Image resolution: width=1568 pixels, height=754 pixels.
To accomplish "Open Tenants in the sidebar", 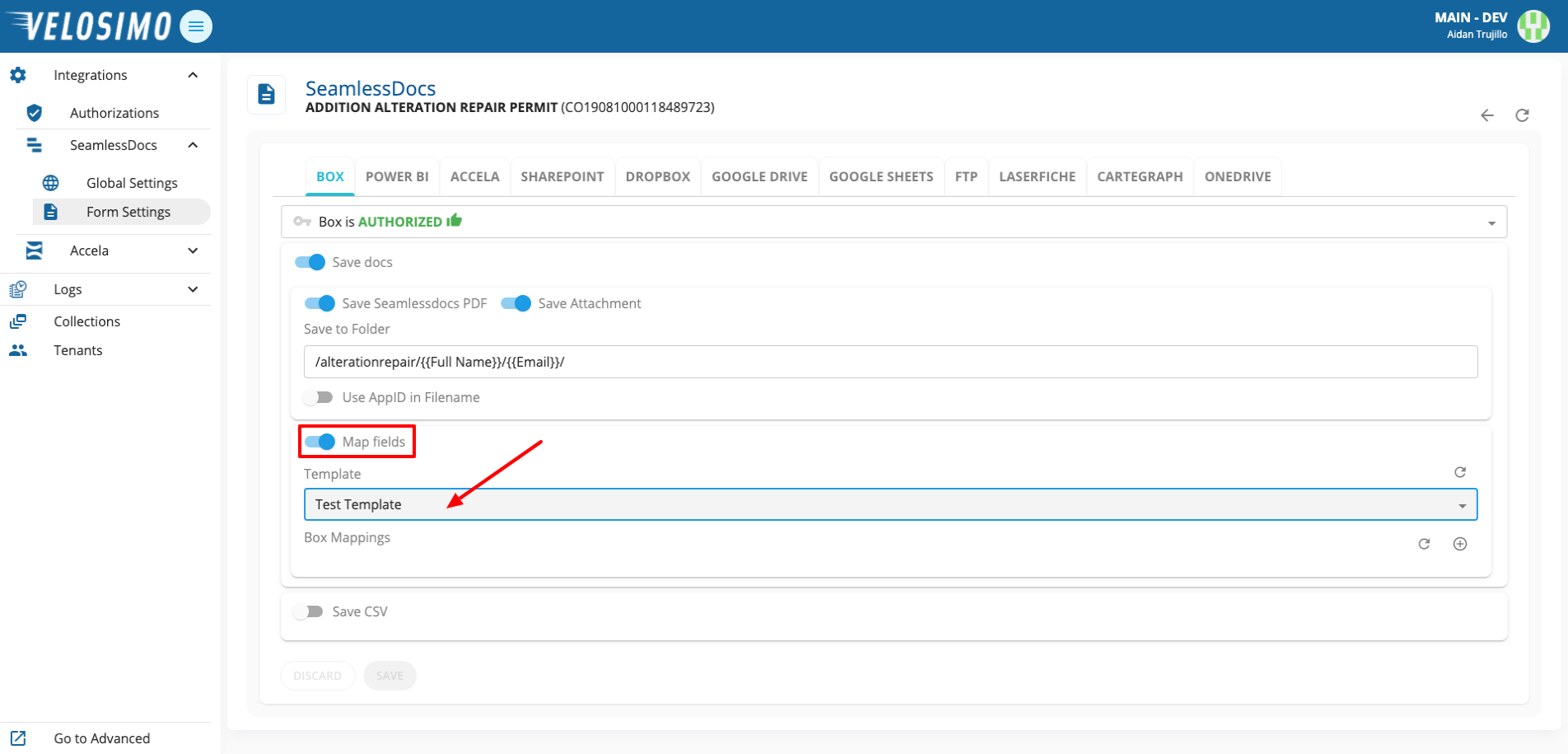I will [78, 350].
